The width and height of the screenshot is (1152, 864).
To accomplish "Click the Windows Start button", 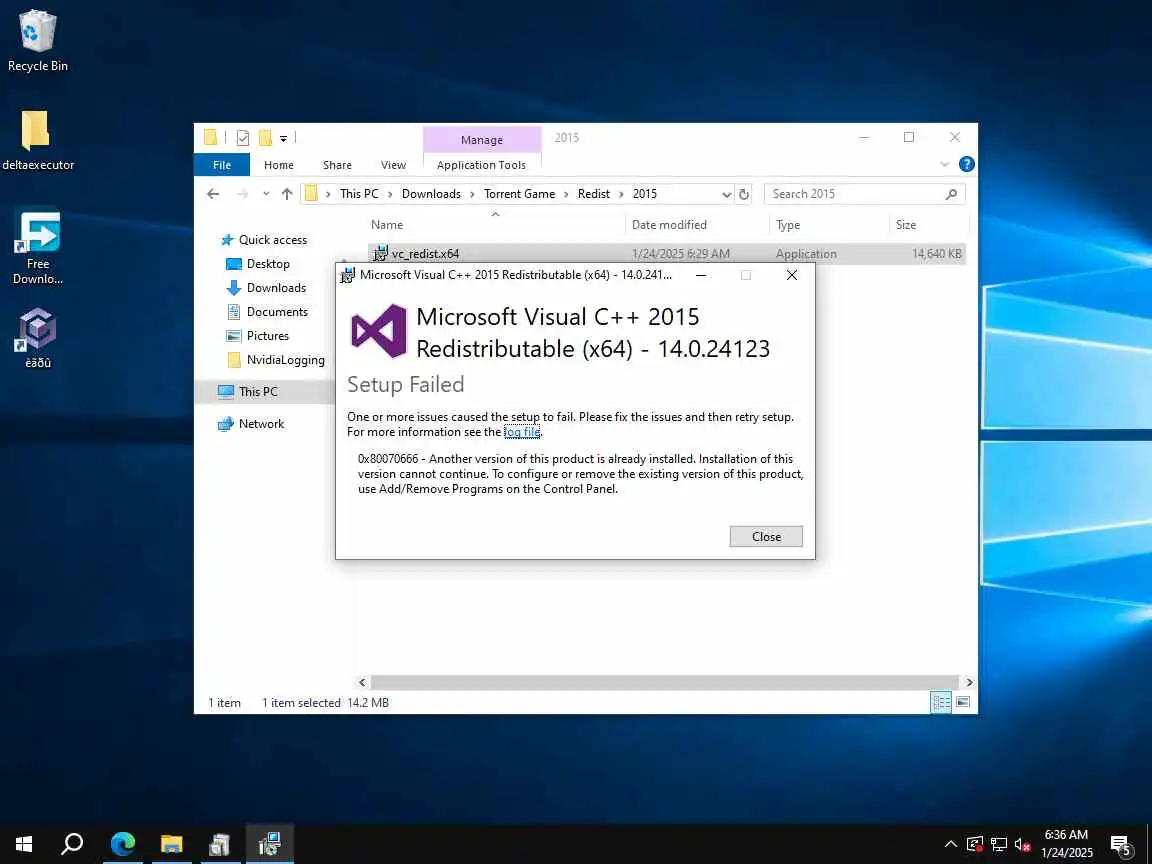I will [24, 843].
